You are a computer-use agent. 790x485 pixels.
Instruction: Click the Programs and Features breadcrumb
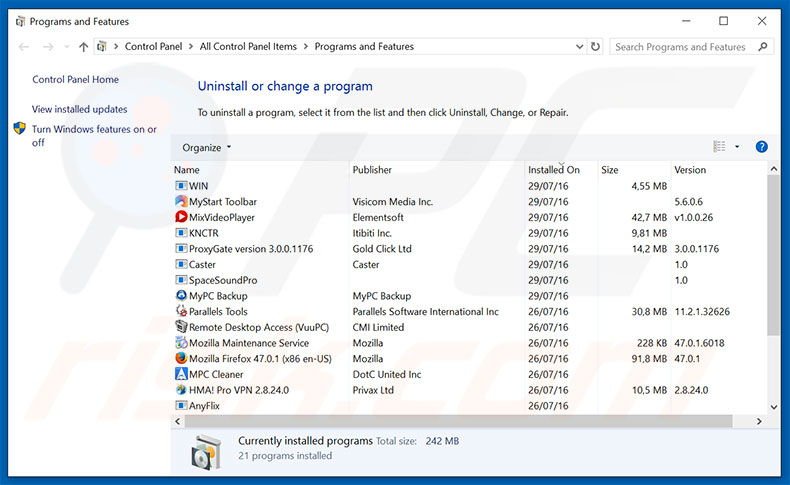(364, 46)
